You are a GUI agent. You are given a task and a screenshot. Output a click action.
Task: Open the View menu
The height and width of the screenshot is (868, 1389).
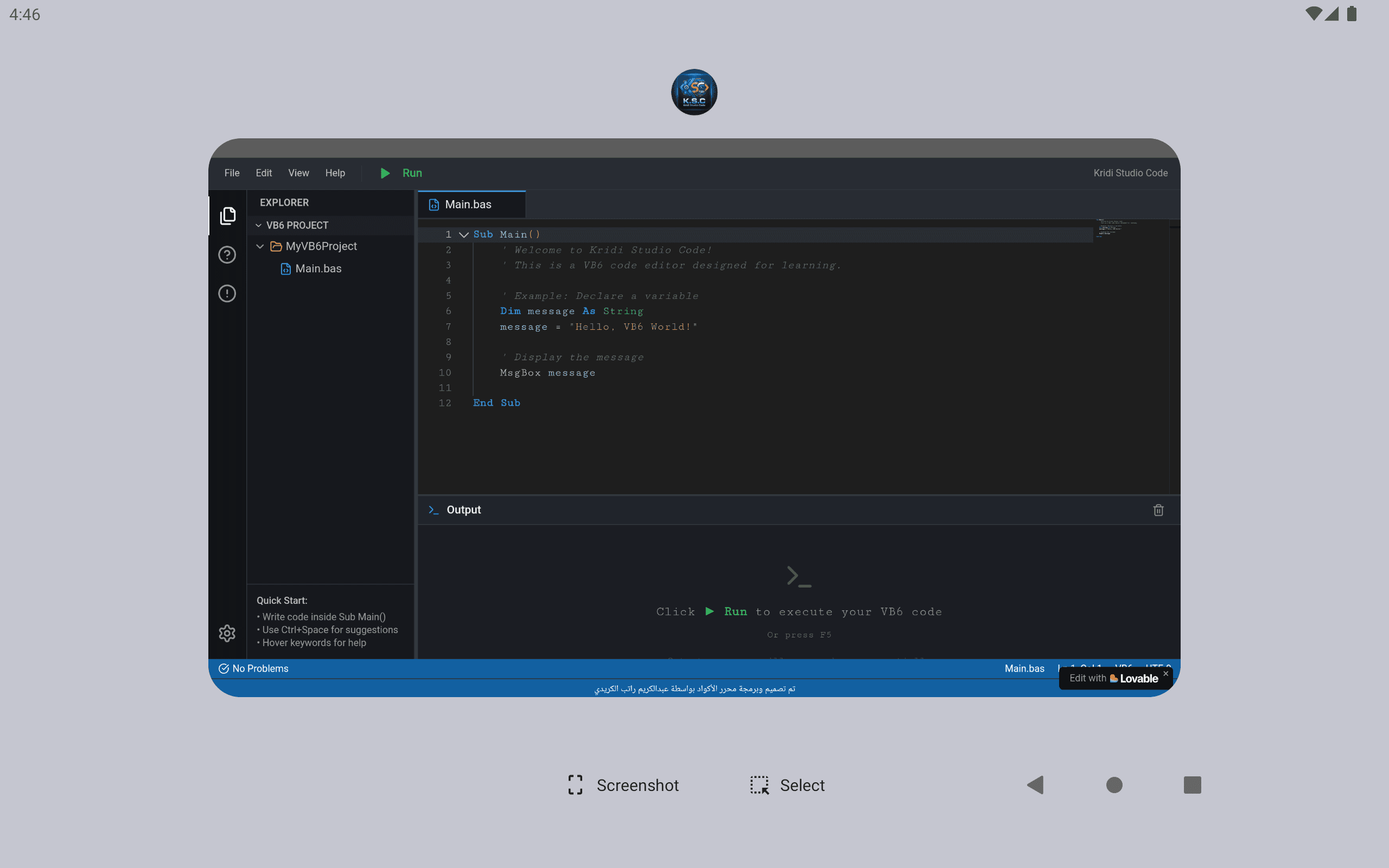298,173
